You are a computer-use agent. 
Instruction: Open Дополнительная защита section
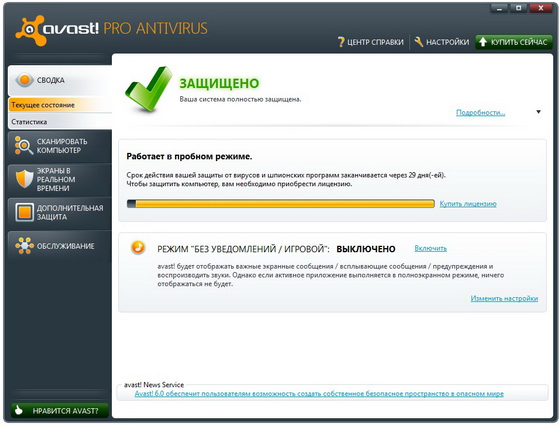click(60, 213)
